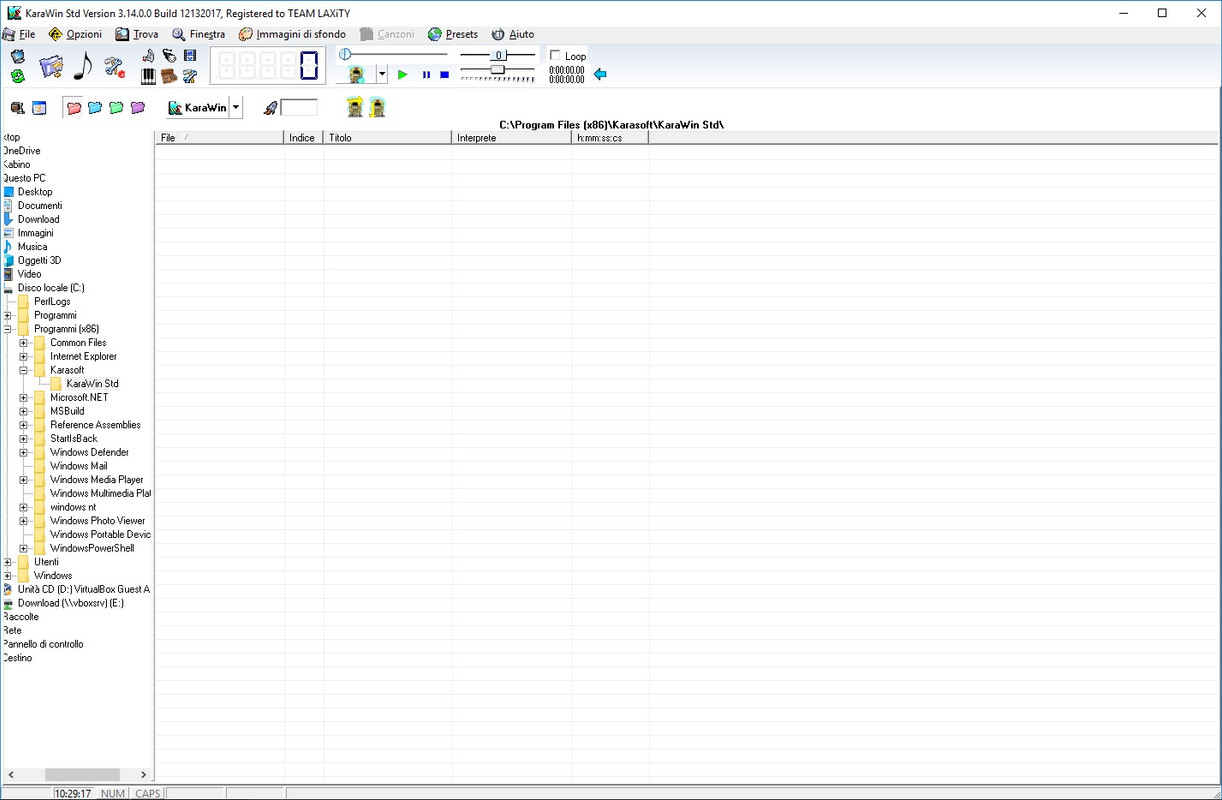Expand the Microsoft.NET folder
Image resolution: width=1222 pixels, height=800 pixels.
23,398
